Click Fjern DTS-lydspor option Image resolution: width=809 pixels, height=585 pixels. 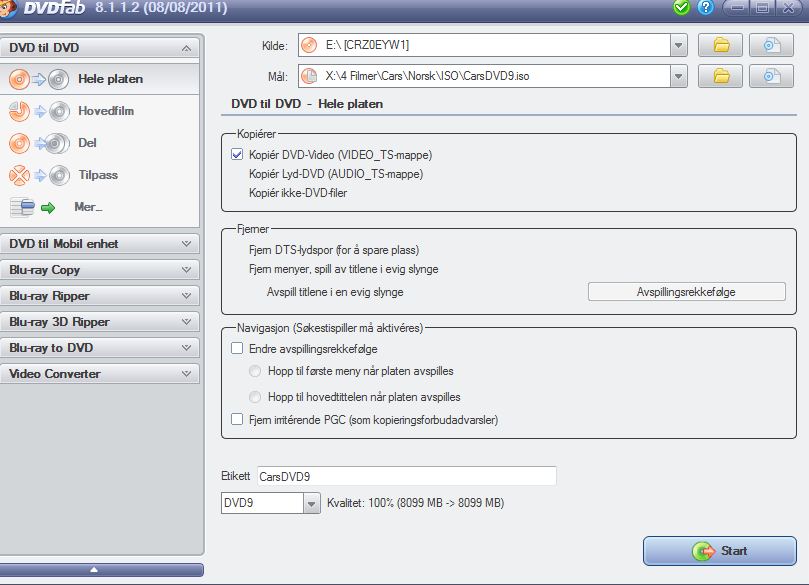(334, 250)
